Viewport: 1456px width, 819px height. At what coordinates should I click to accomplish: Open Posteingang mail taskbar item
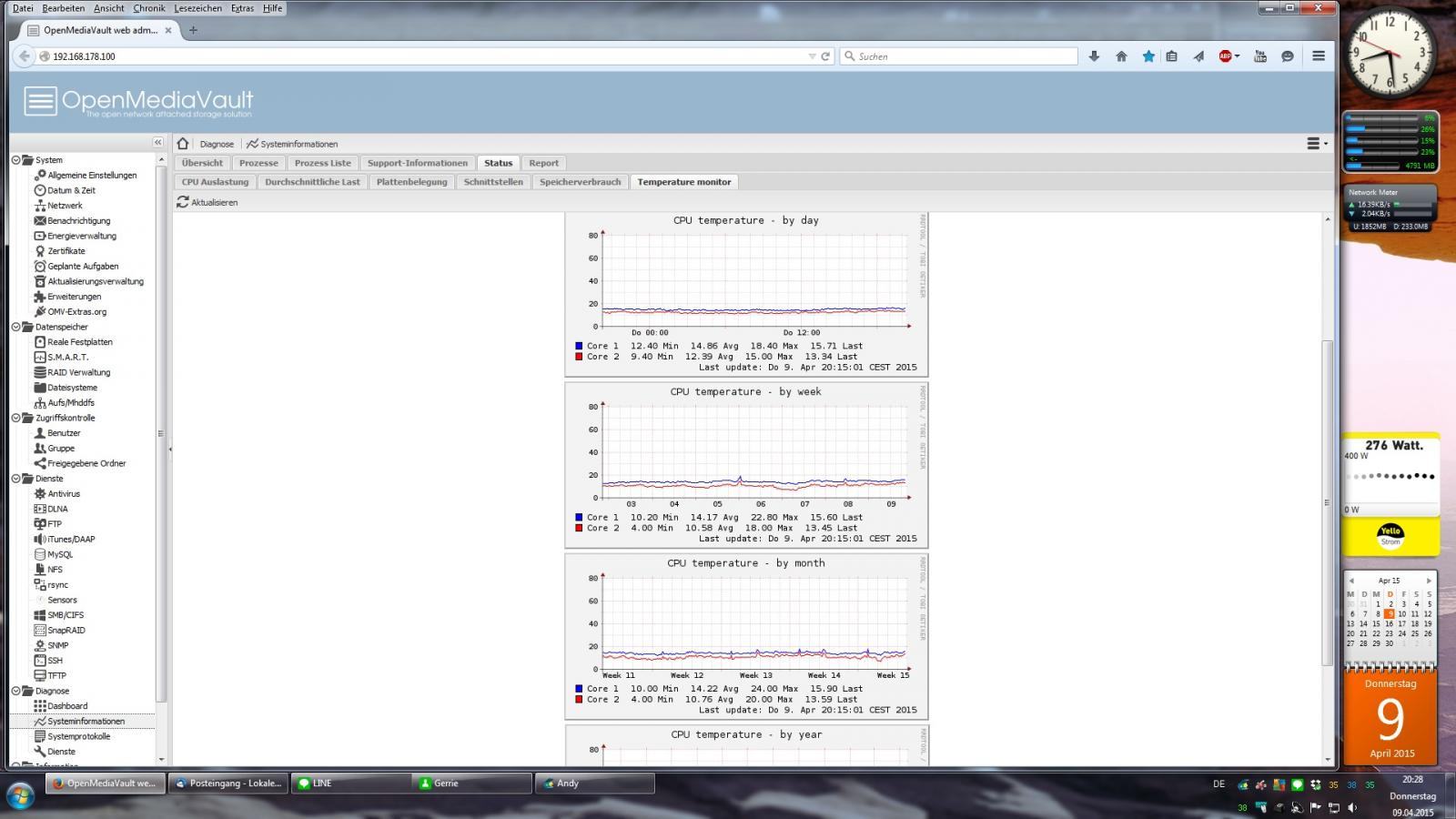coord(227,783)
